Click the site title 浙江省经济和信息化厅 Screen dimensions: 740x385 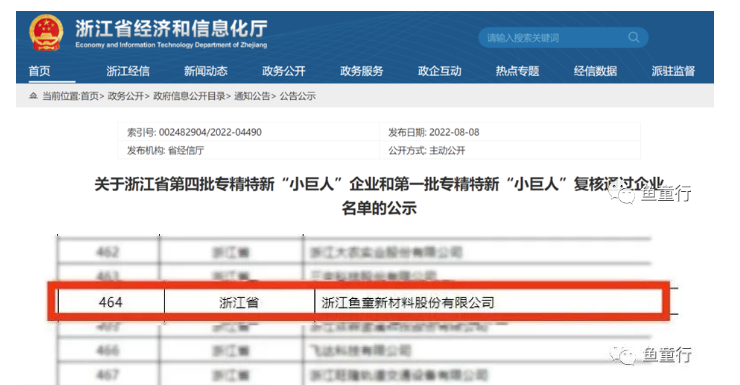[171, 28]
